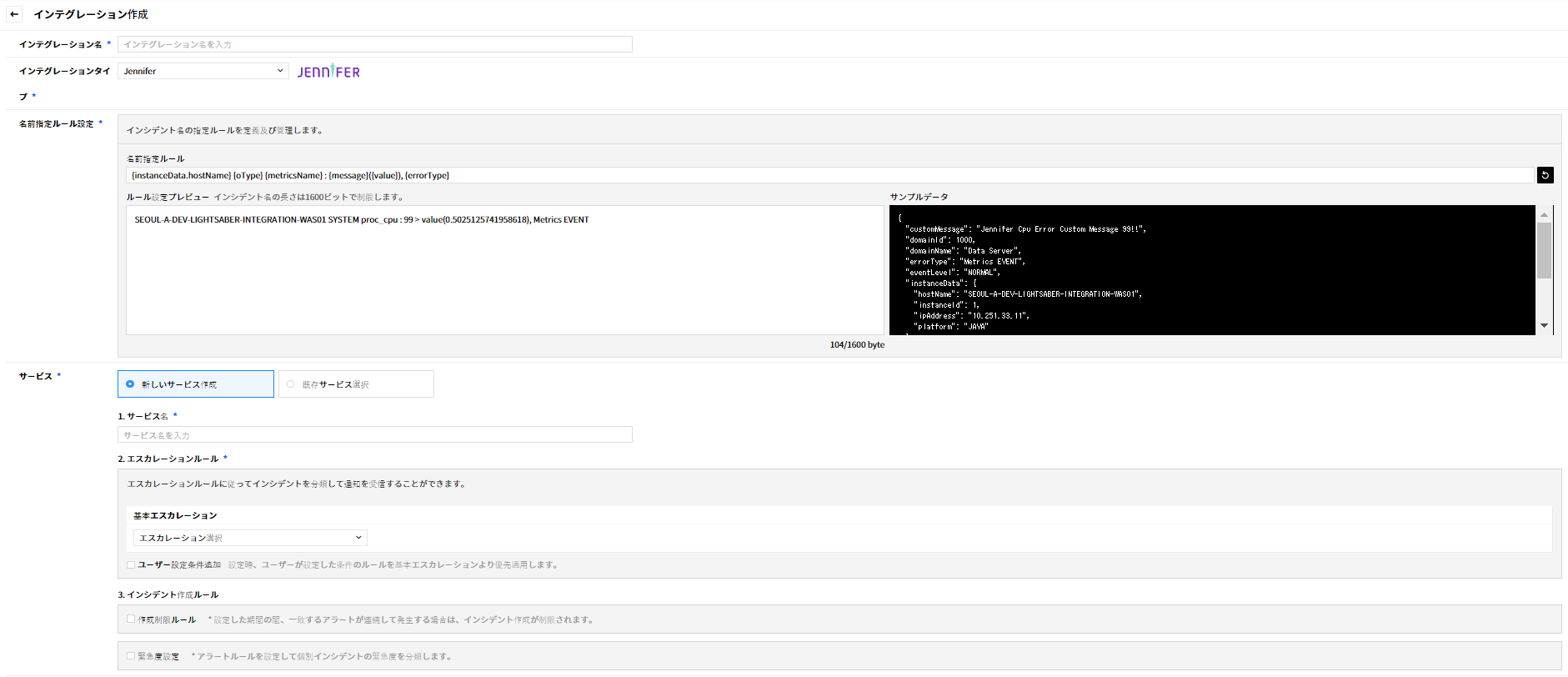The width and height of the screenshot is (1568, 677).
Task: Toggle the creation limit rule checkbox
Action: (131, 619)
